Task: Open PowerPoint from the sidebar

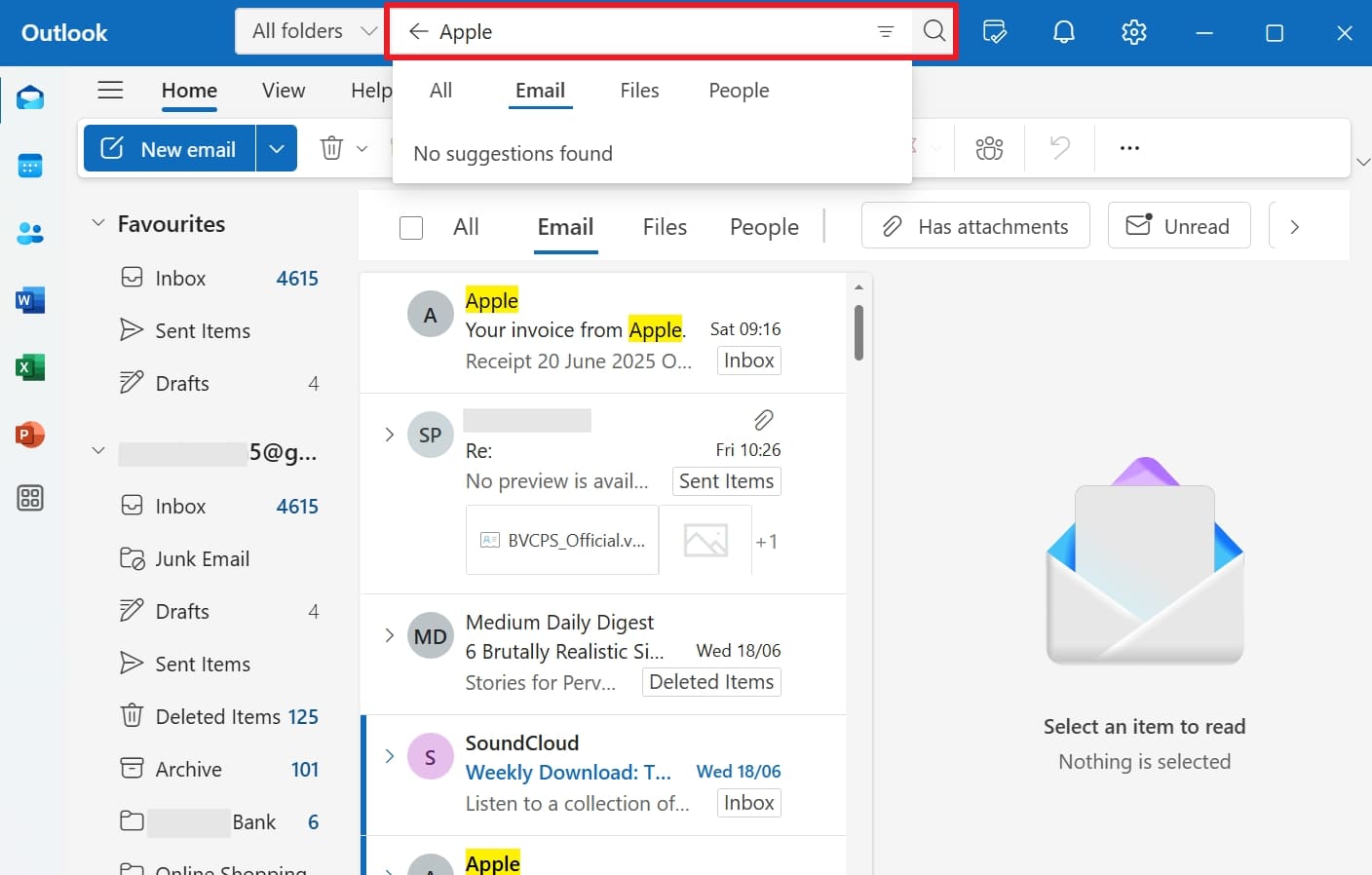Action: click(x=29, y=434)
